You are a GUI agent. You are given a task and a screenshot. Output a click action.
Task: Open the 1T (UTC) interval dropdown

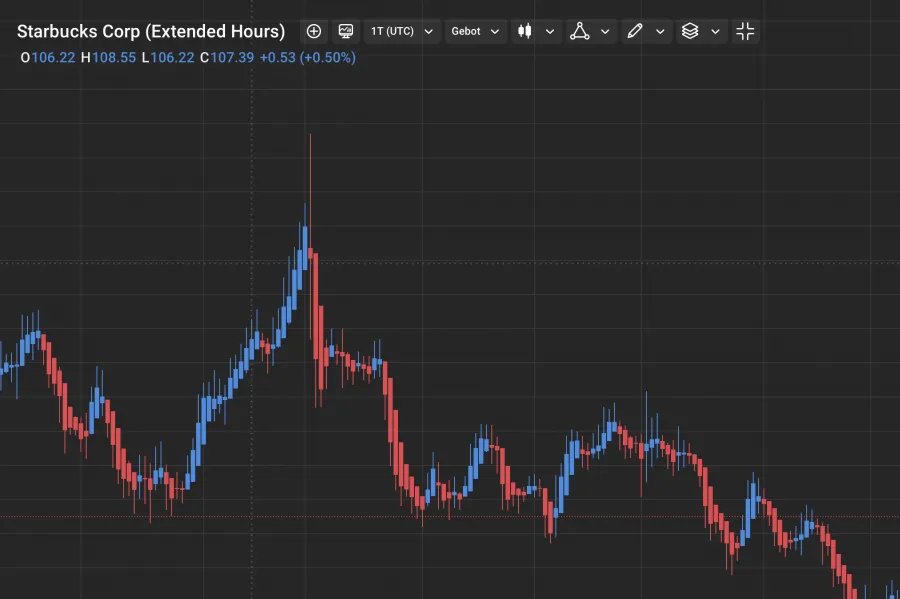click(x=401, y=31)
